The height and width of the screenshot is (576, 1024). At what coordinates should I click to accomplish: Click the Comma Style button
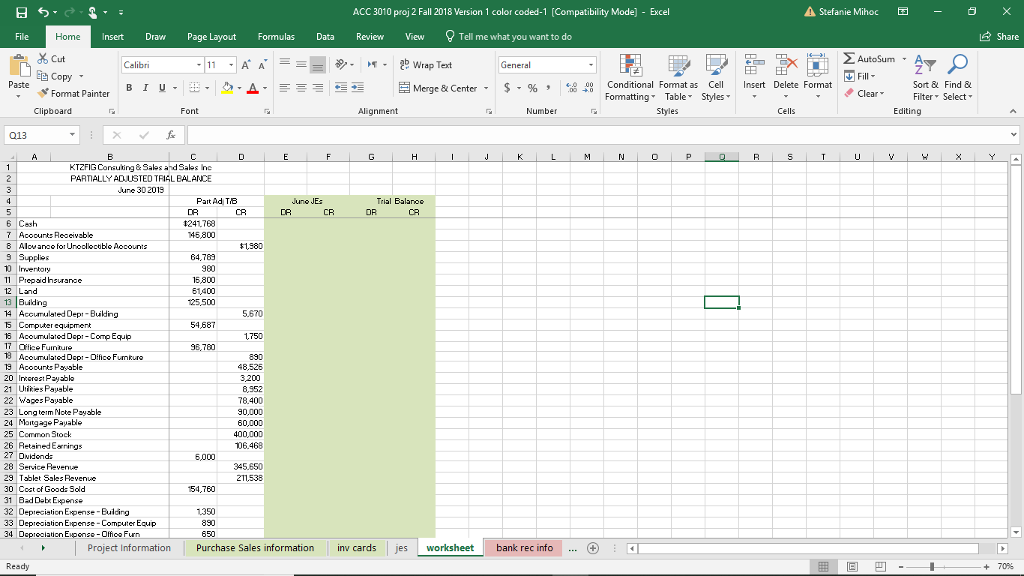[549, 88]
